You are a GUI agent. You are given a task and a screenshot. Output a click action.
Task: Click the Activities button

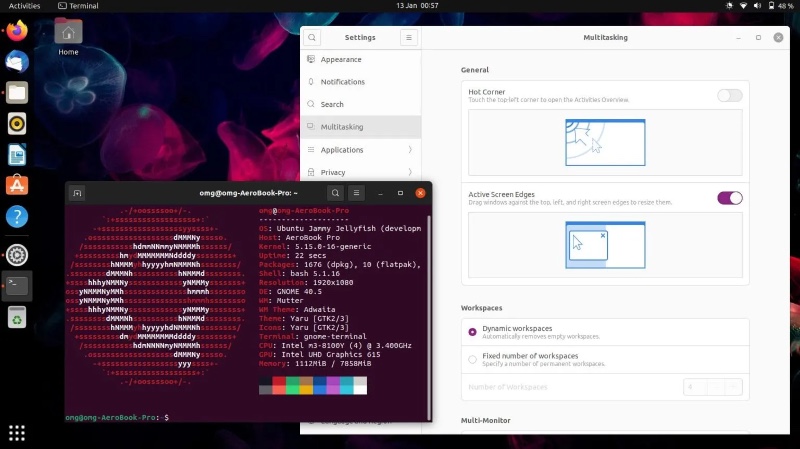[x=24, y=6]
